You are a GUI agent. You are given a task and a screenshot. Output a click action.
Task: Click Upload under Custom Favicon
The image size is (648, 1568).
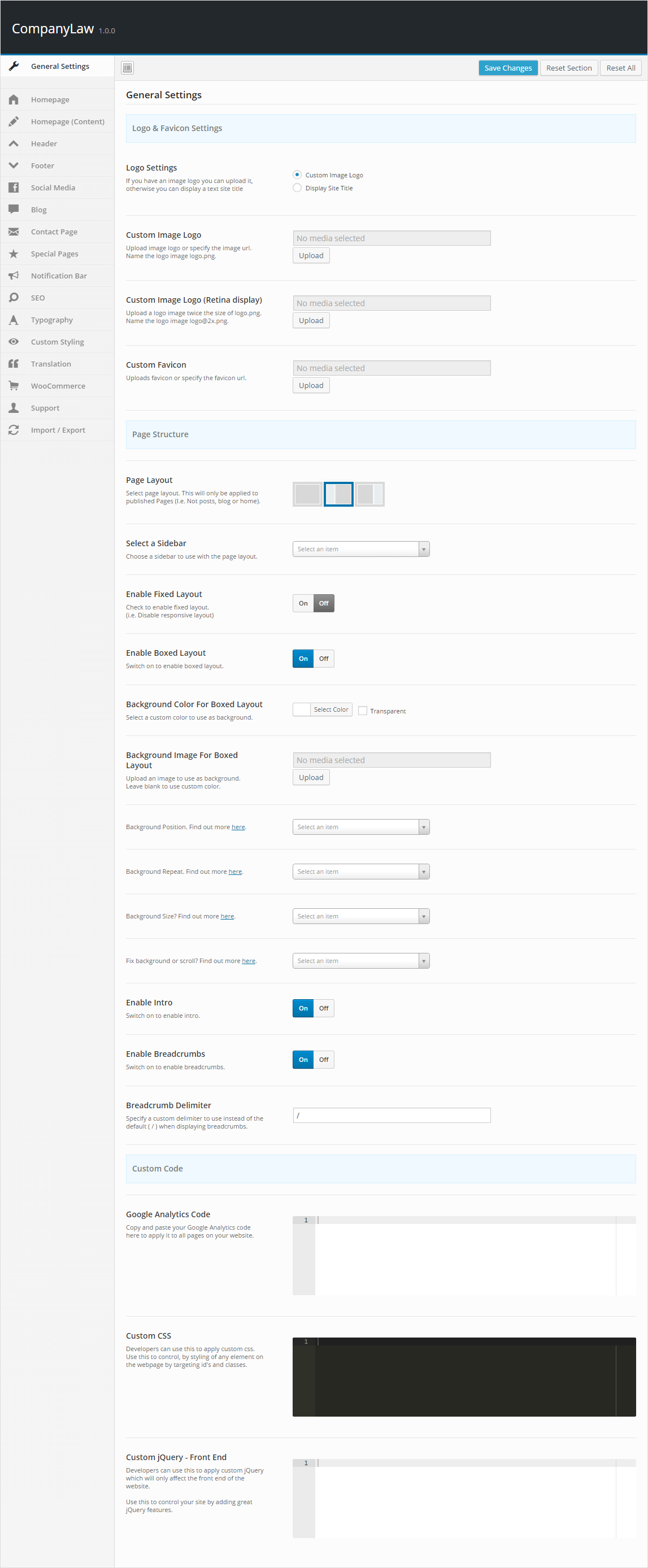click(311, 385)
